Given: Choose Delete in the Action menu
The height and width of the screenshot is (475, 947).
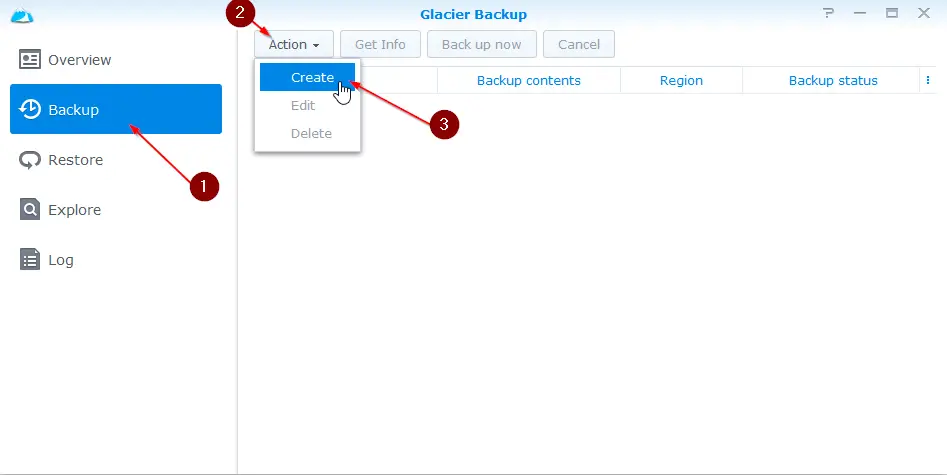Looking at the screenshot, I should tap(307, 133).
